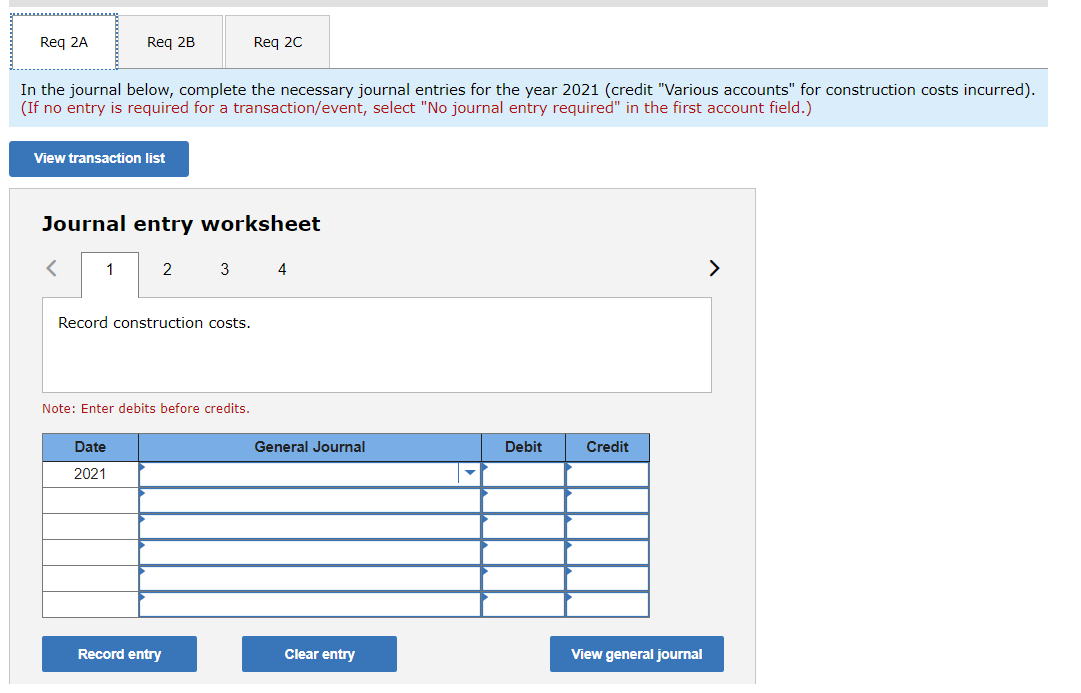The height and width of the screenshot is (693, 1081).
Task: Click the previous worksheet arrow chevron
Action: (x=51, y=268)
